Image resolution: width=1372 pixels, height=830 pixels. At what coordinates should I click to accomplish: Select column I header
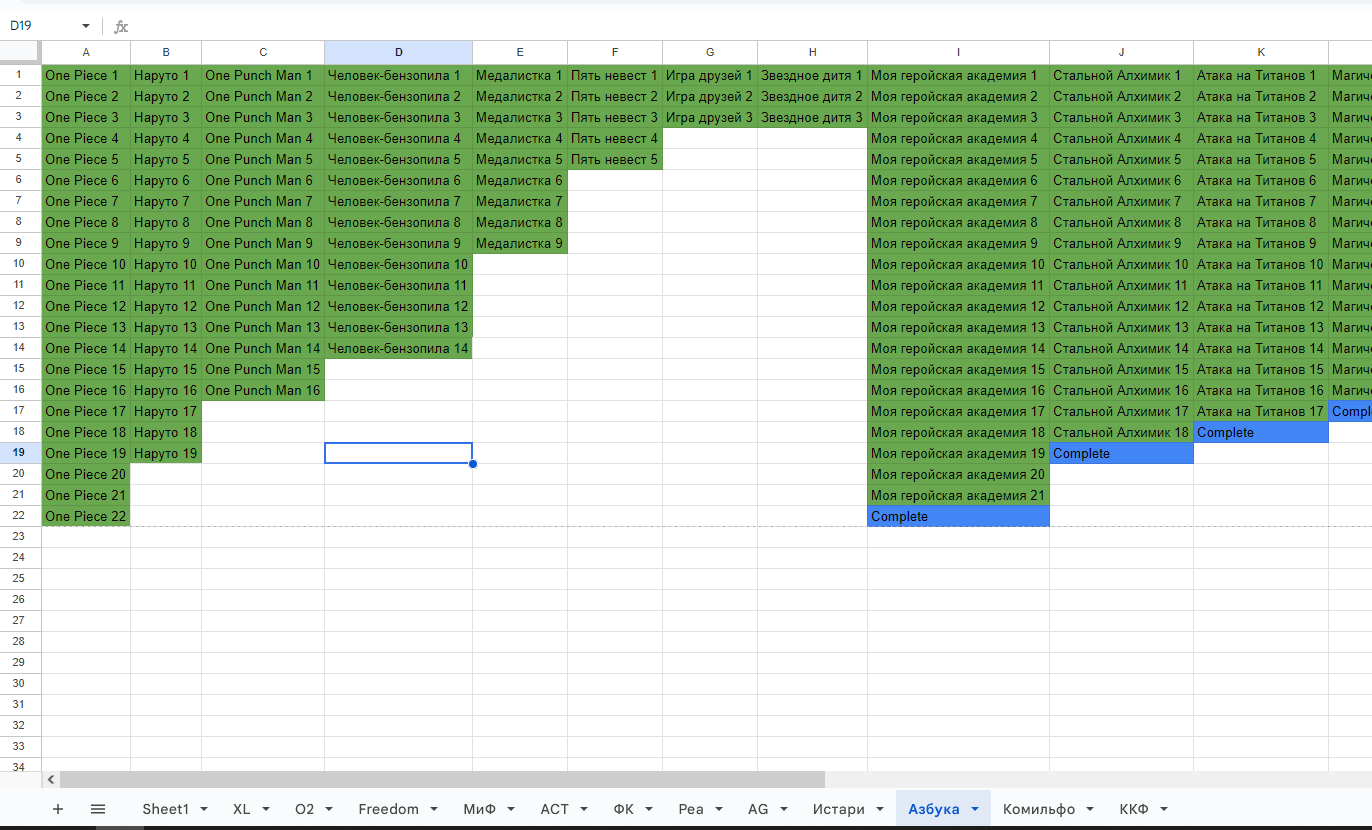(x=958, y=52)
